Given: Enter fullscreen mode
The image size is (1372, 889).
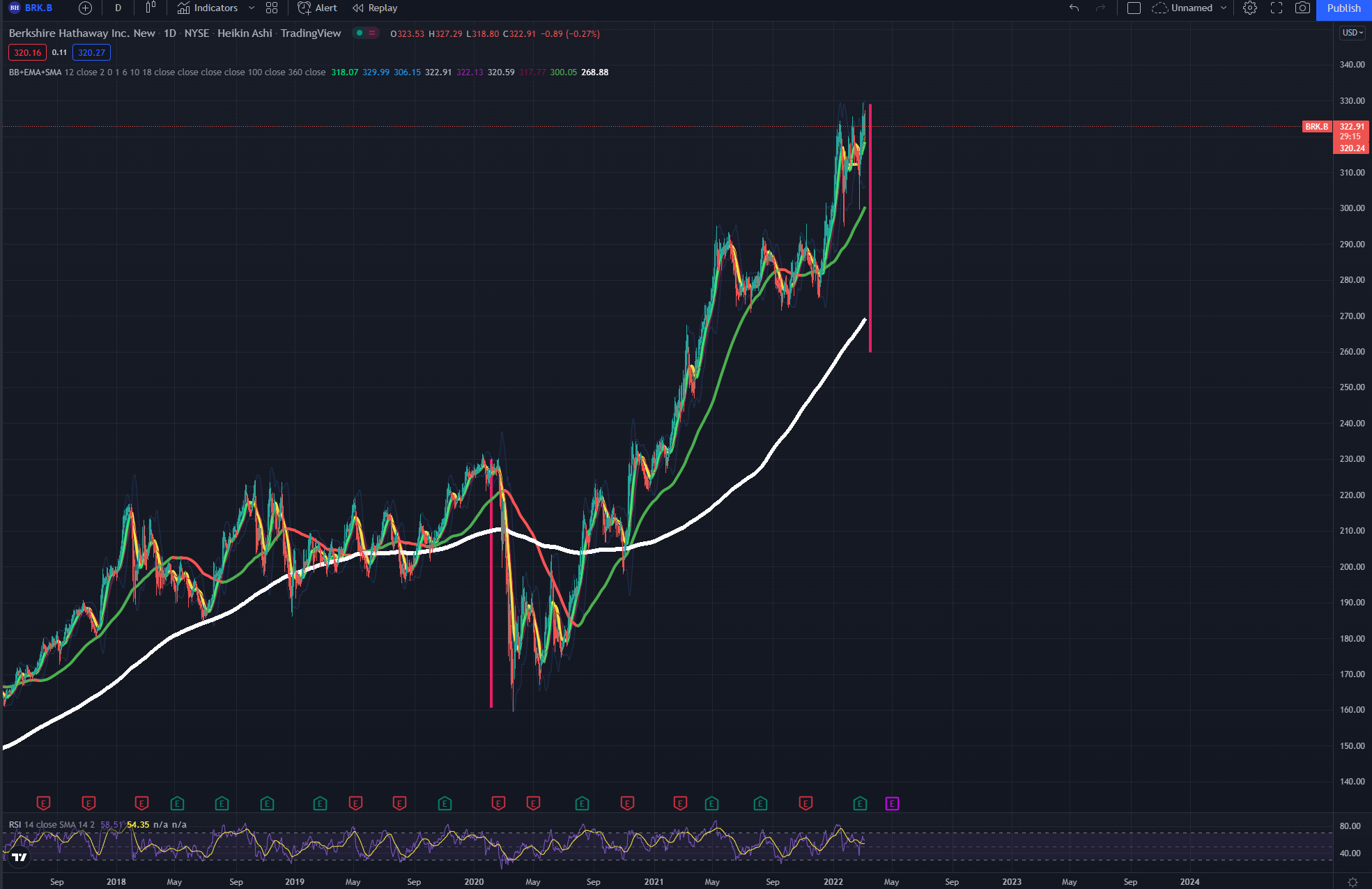Looking at the screenshot, I should [1277, 8].
